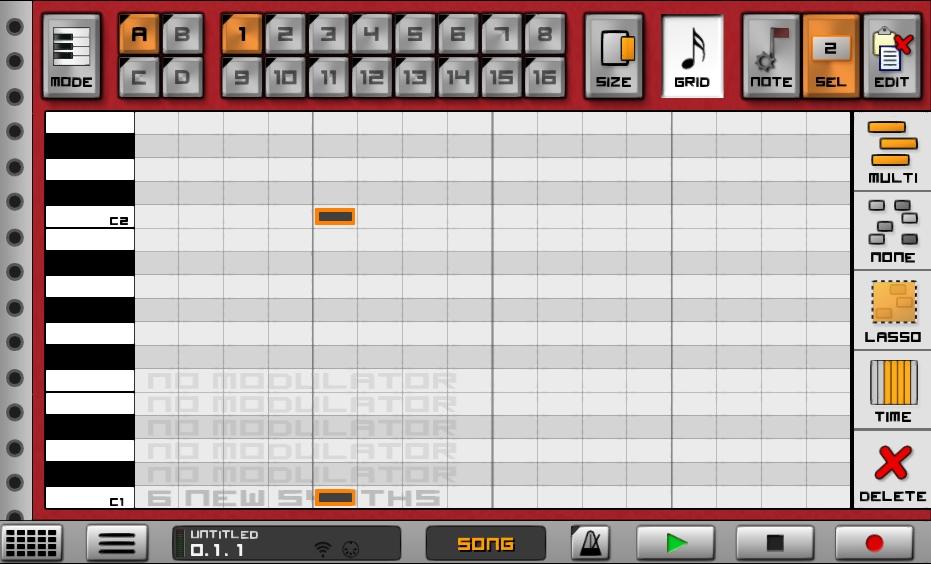Open the piano MODE selector
Image resolution: width=931 pixels, height=564 pixels.
pos(71,56)
